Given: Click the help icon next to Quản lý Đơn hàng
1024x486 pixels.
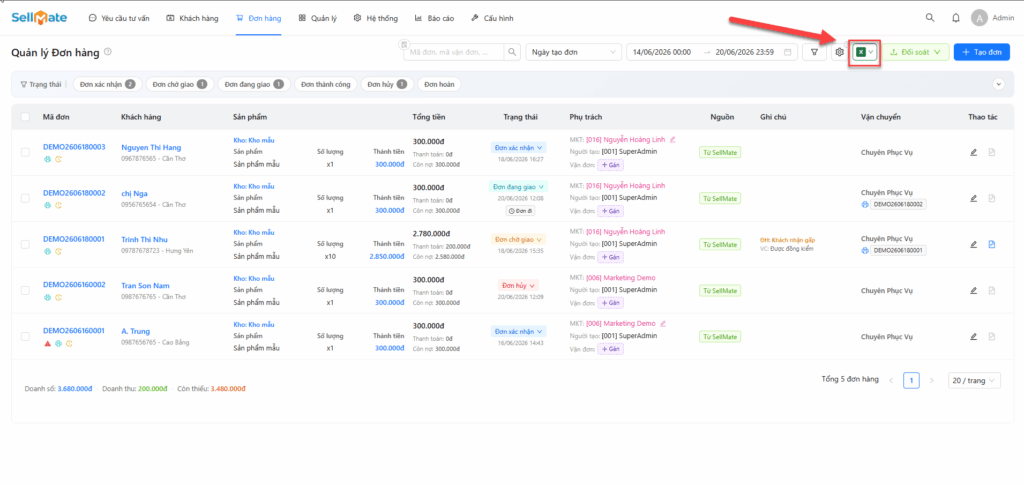Looking at the screenshot, I should [x=108, y=52].
